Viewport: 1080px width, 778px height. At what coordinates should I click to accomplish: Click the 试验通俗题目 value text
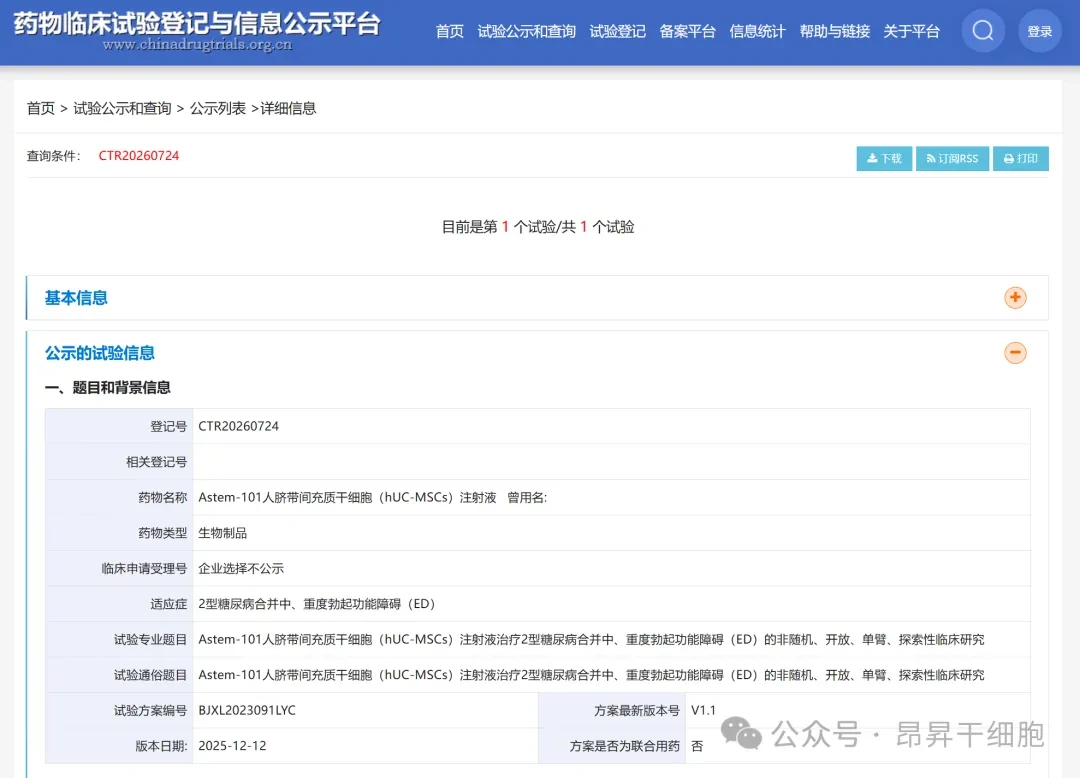pyautogui.click(x=591, y=675)
